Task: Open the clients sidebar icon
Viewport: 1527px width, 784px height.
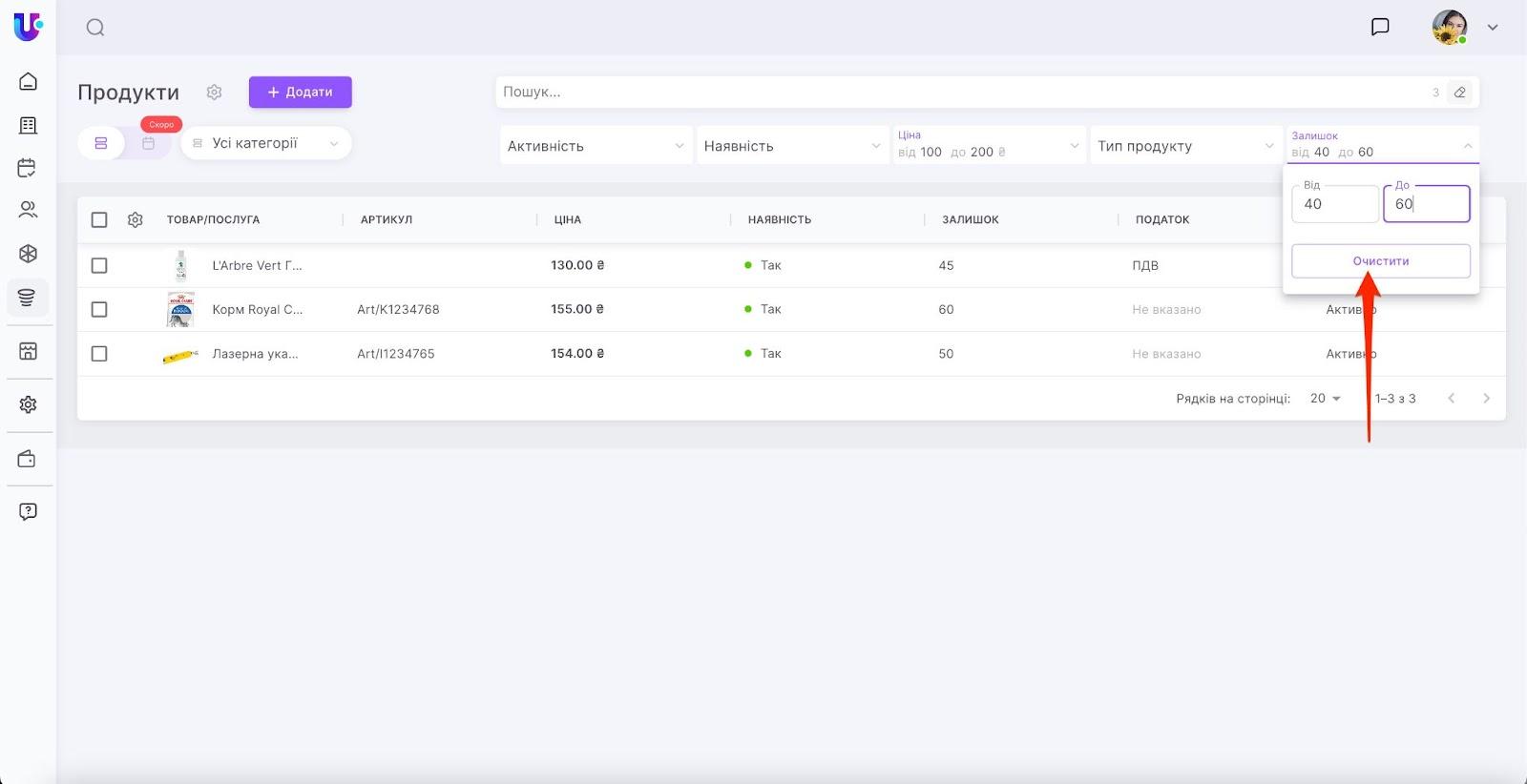Action: (x=28, y=210)
